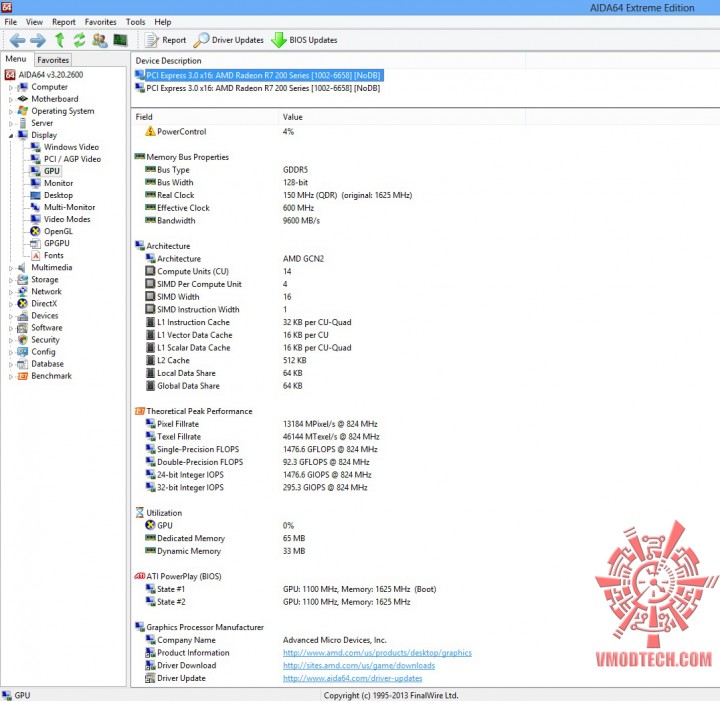The width and height of the screenshot is (720, 701).
Task: Select the Desktop tree item
Action: click(x=51, y=195)
